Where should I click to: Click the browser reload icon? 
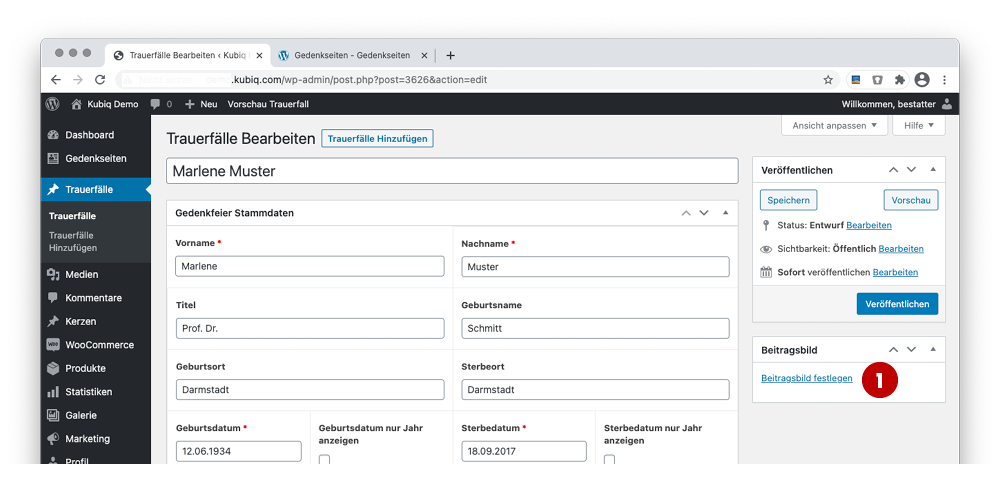point(100,79)
